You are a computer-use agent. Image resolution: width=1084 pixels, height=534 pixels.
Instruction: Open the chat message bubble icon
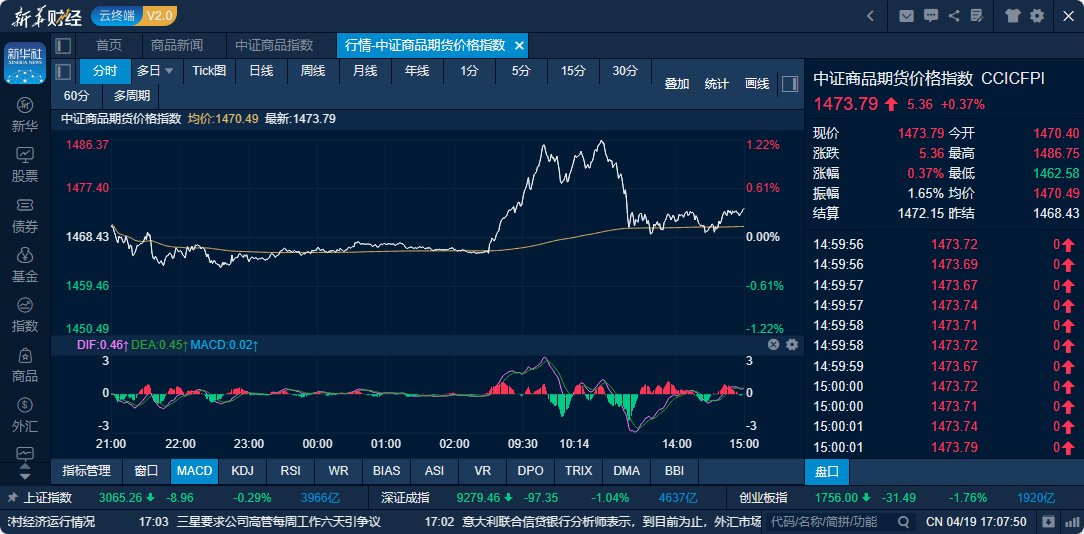tap(931, 15)
